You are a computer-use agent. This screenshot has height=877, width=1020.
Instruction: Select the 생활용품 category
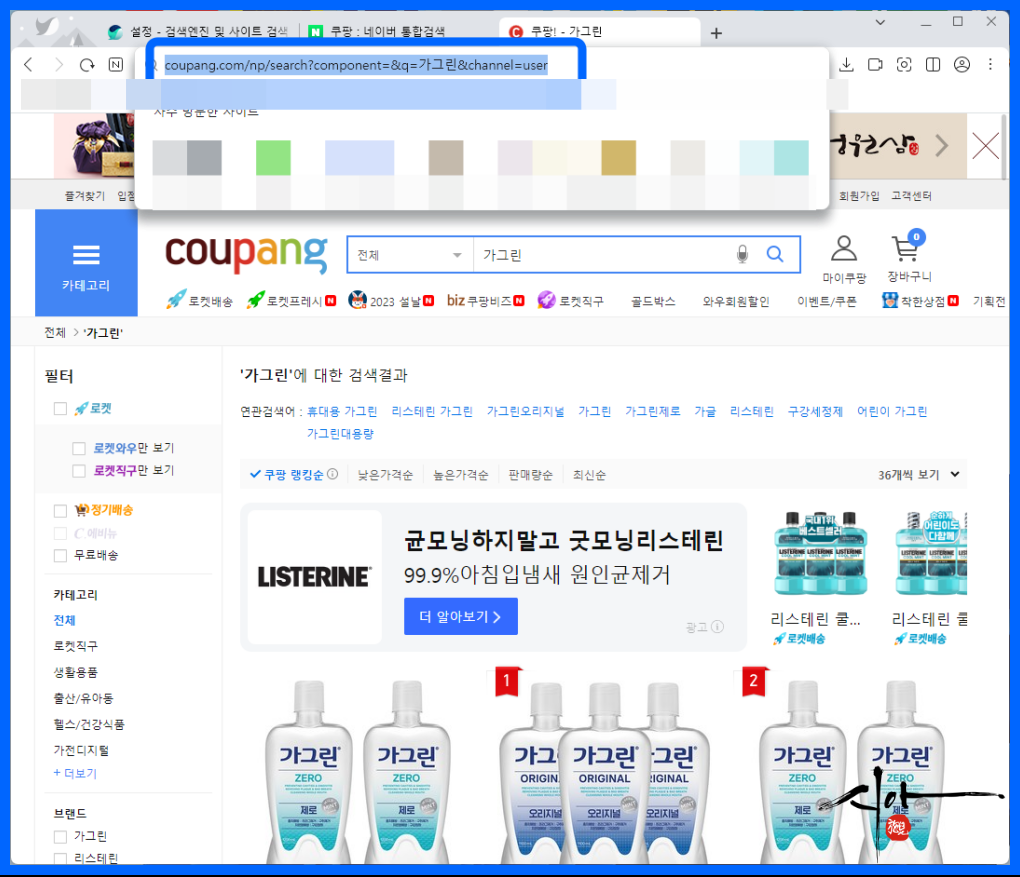(75, 672)
